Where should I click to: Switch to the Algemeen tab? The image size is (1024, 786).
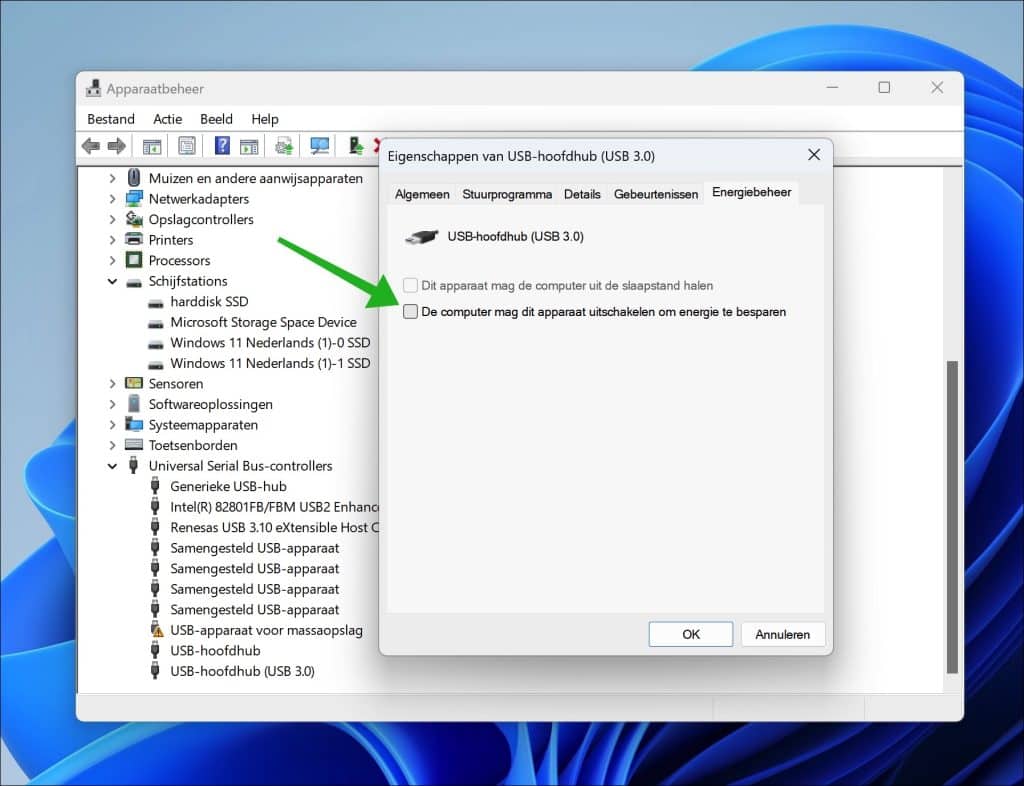click(422, 194)
